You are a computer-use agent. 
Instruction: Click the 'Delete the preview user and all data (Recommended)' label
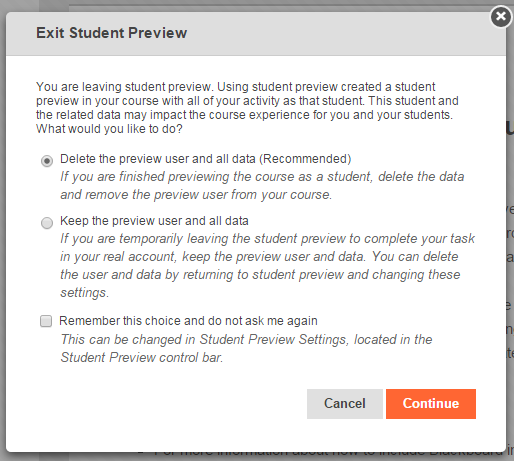[206, 159]
